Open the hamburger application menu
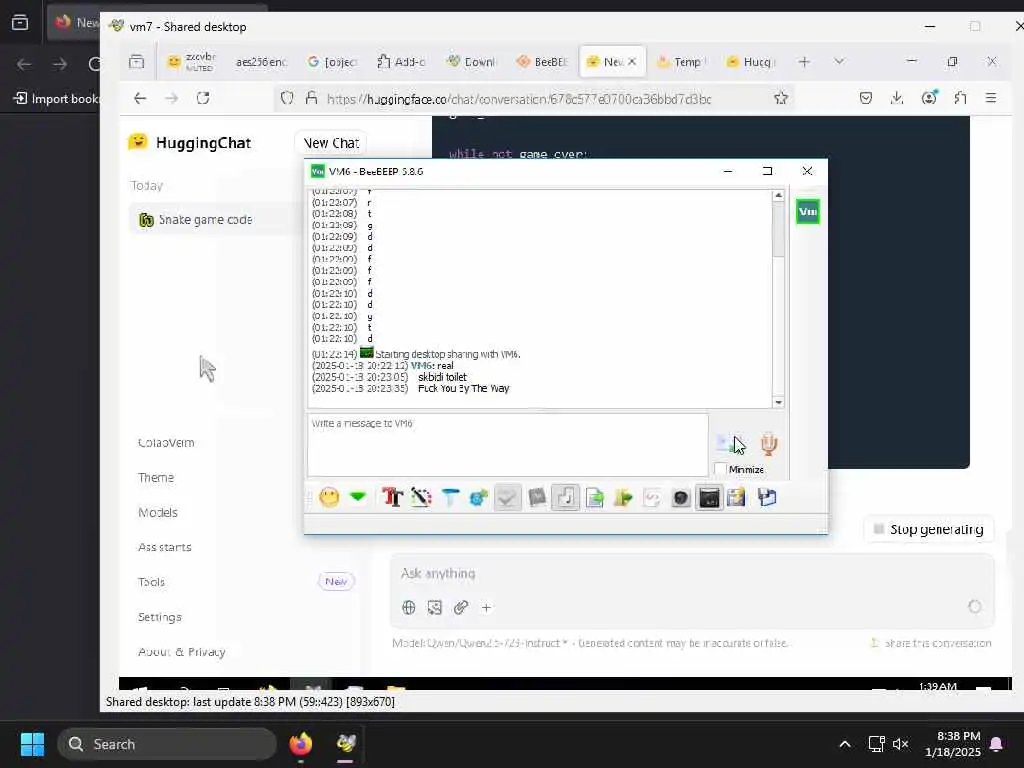 tap(991, 98)
